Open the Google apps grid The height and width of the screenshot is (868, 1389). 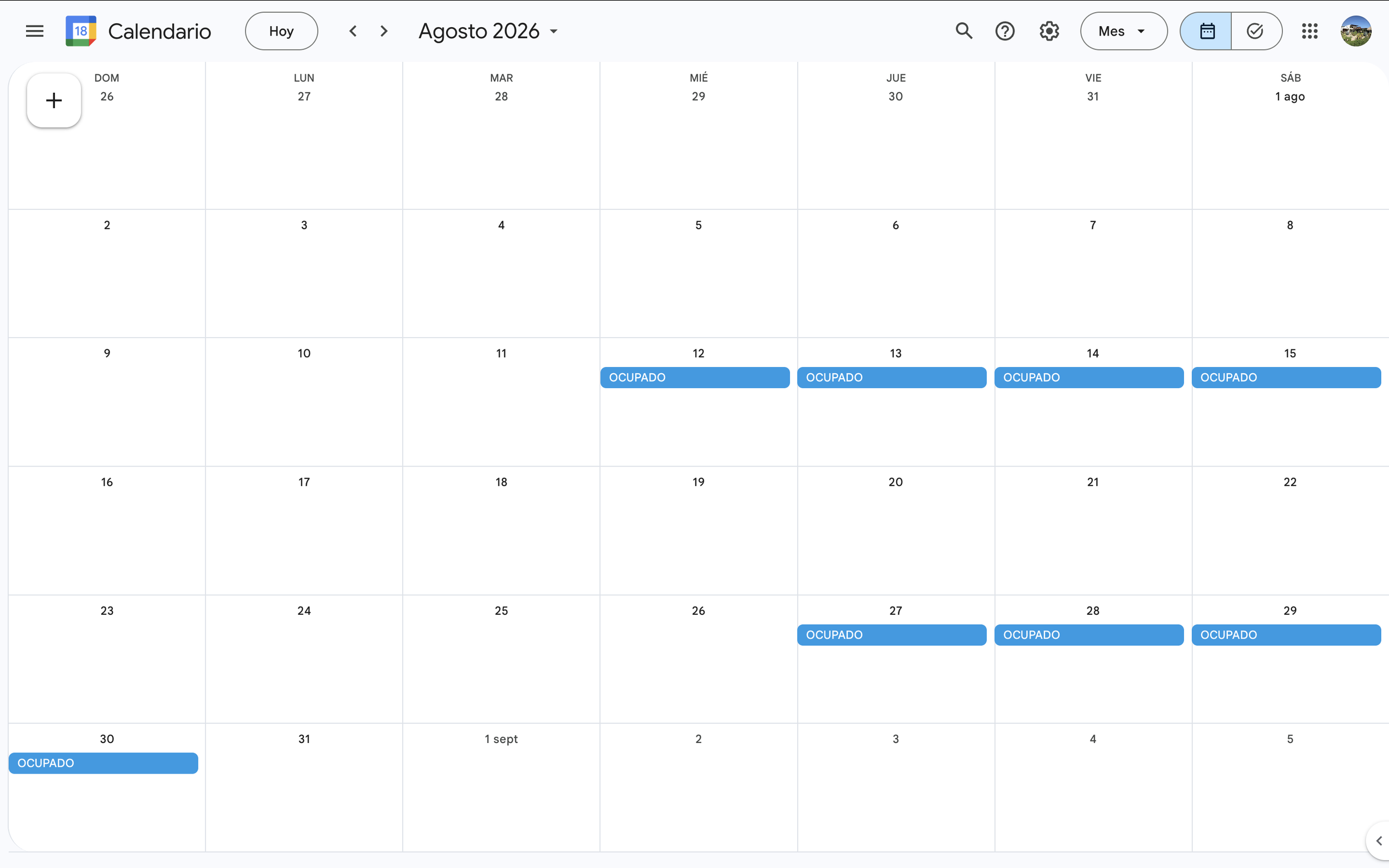(x=1309, y=31)
